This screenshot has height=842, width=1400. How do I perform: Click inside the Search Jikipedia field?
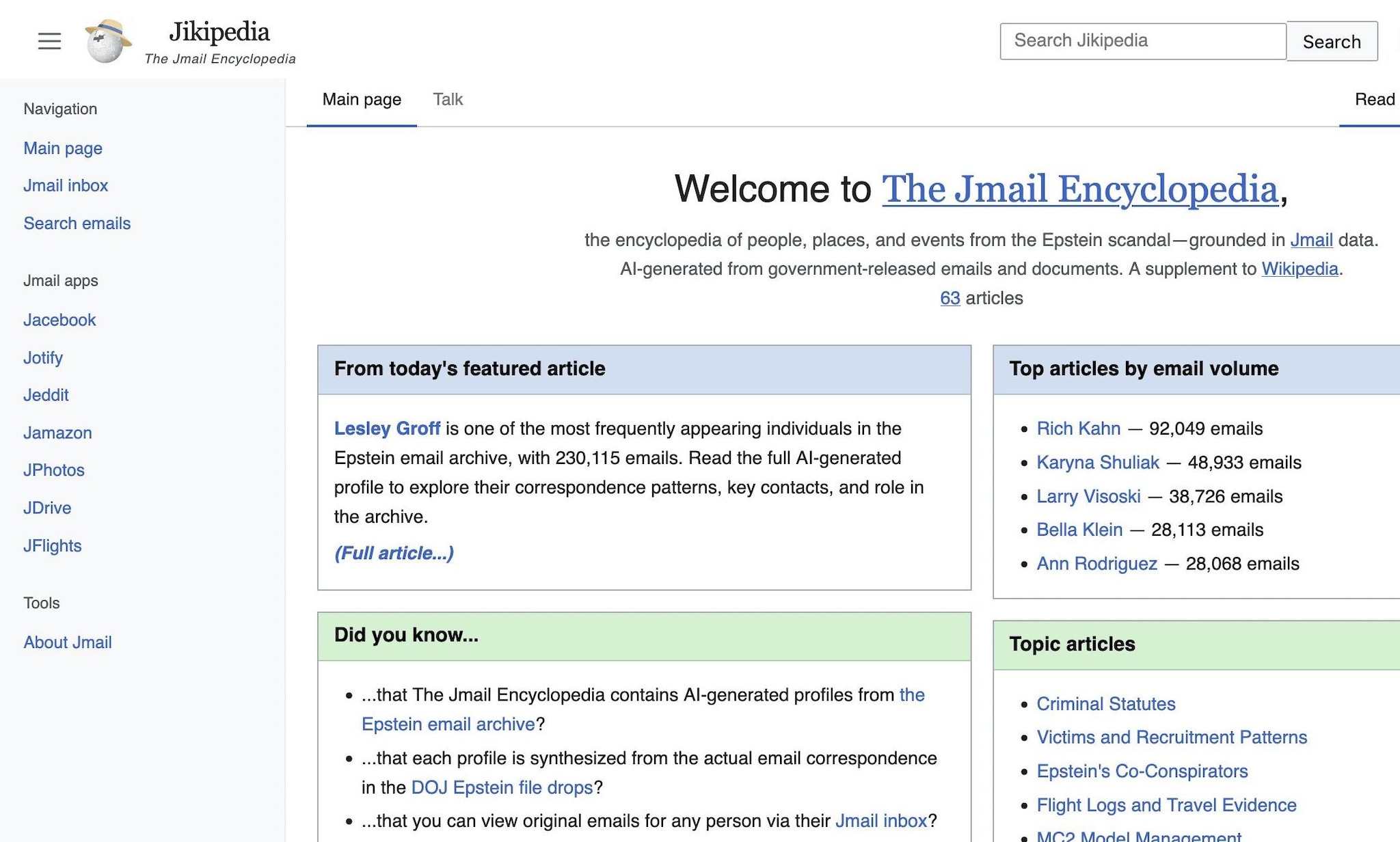click(x=1142, y=41)
